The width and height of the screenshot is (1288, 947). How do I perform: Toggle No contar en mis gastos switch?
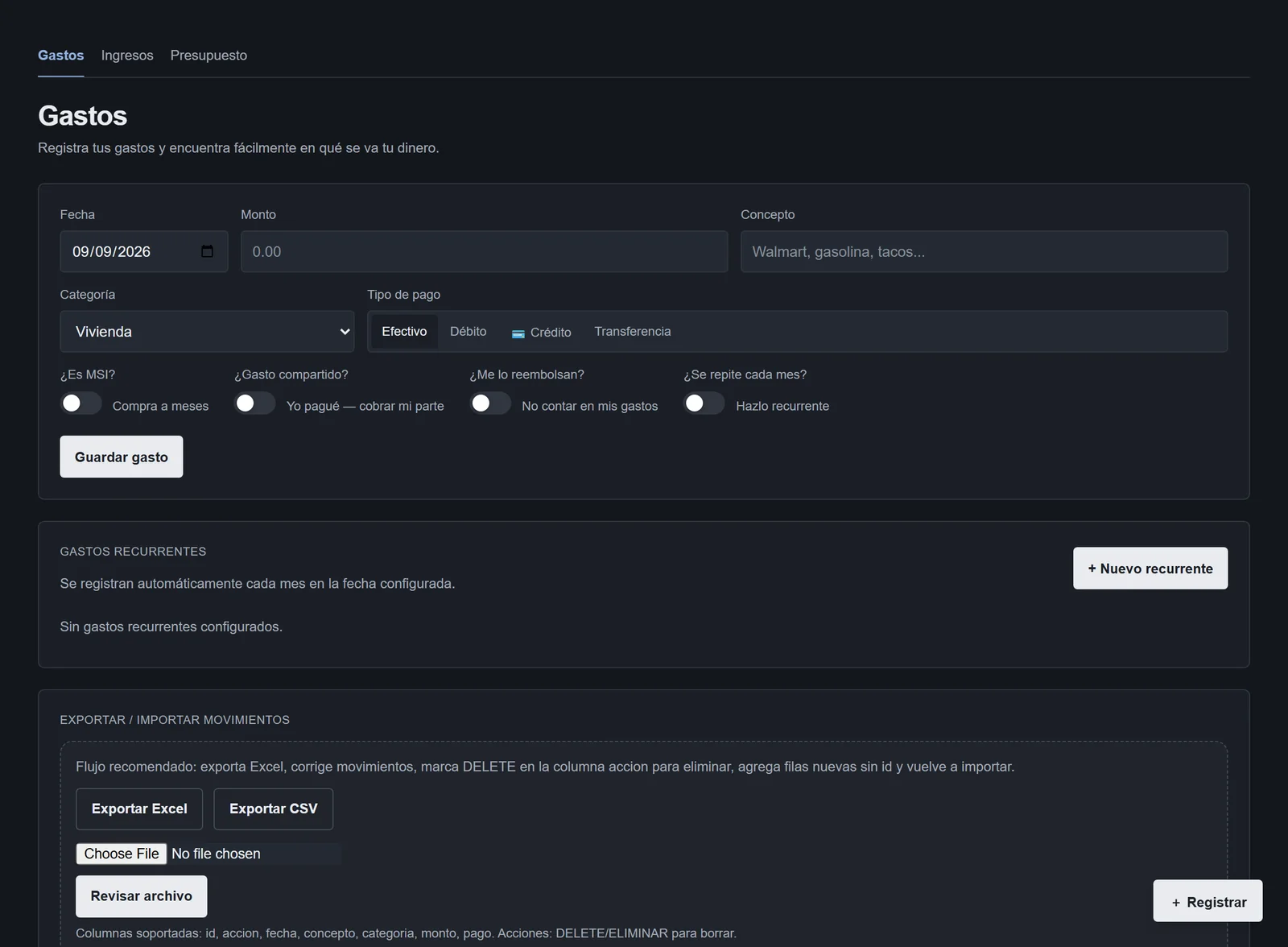490,403
